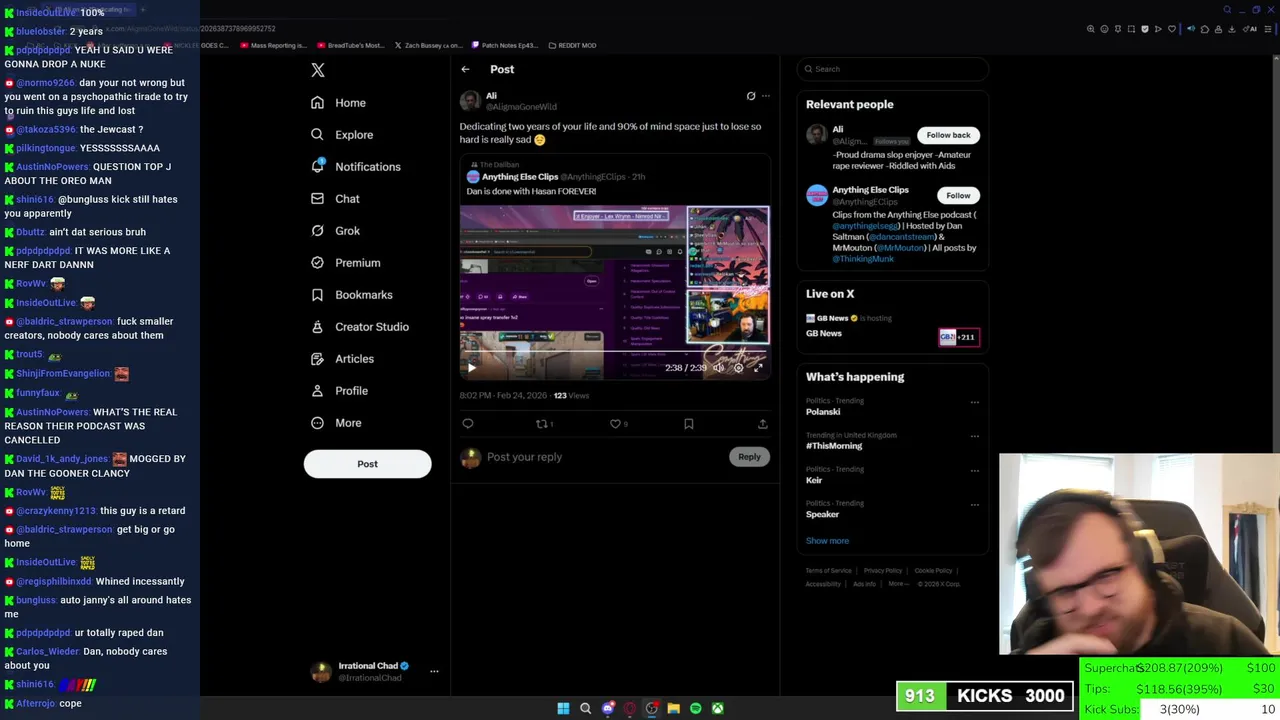Mute the video with the speaker icon
This screenshot has width=1280, height=720.
click(718, 368)
